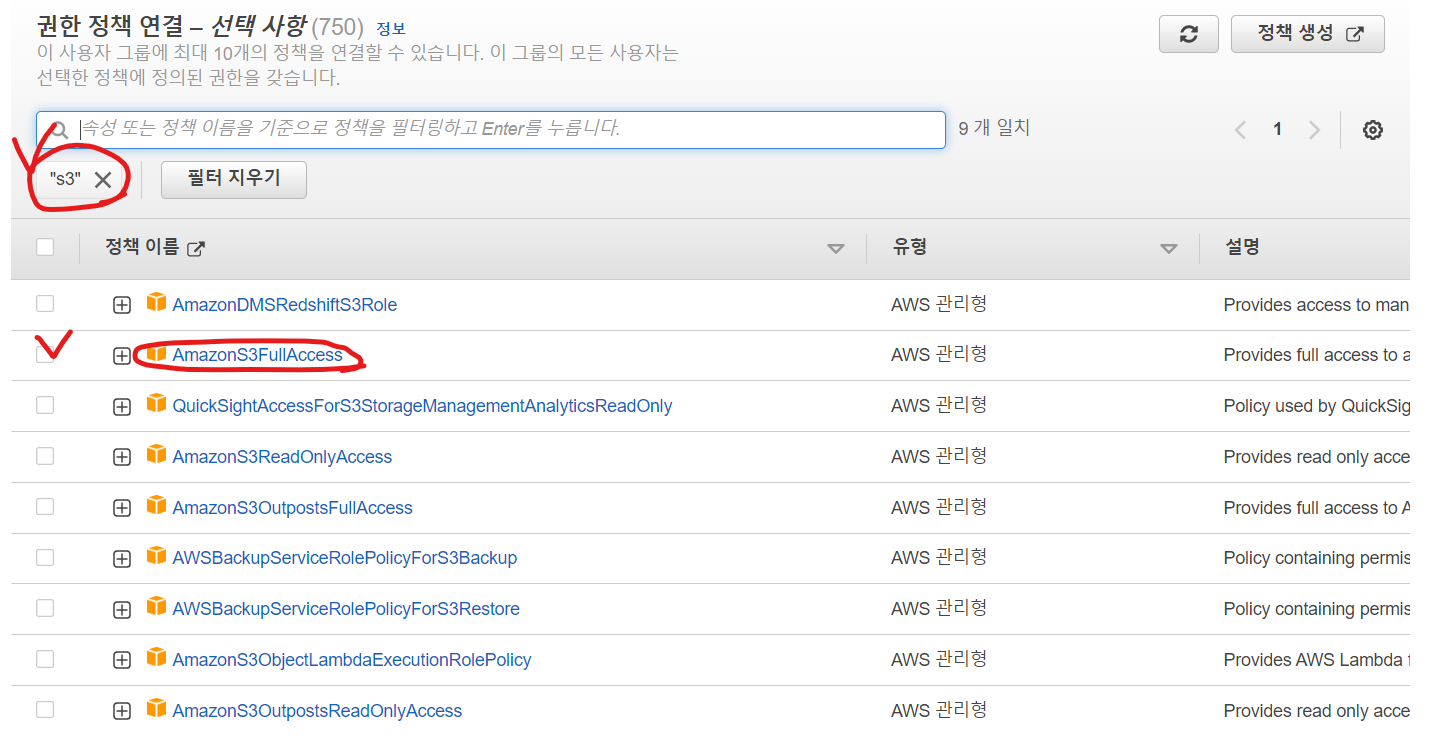
Task: Click the refresh policies icon button
Action: tap(1188, 34)
